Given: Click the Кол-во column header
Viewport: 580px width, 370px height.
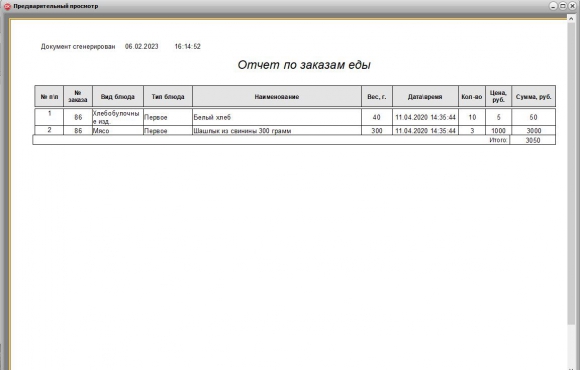Looking at the screenshot, I should pyautogui.click(x=472, y=97).
